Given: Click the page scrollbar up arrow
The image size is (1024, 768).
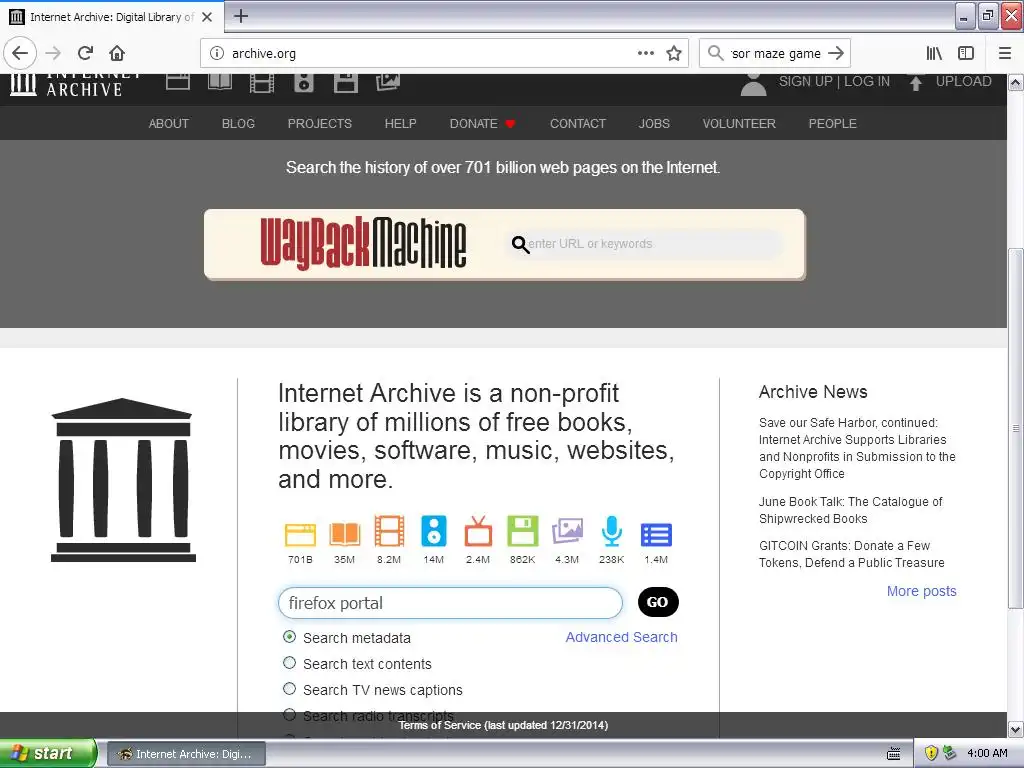Looking at the screenshot, I should [1016, 83].
